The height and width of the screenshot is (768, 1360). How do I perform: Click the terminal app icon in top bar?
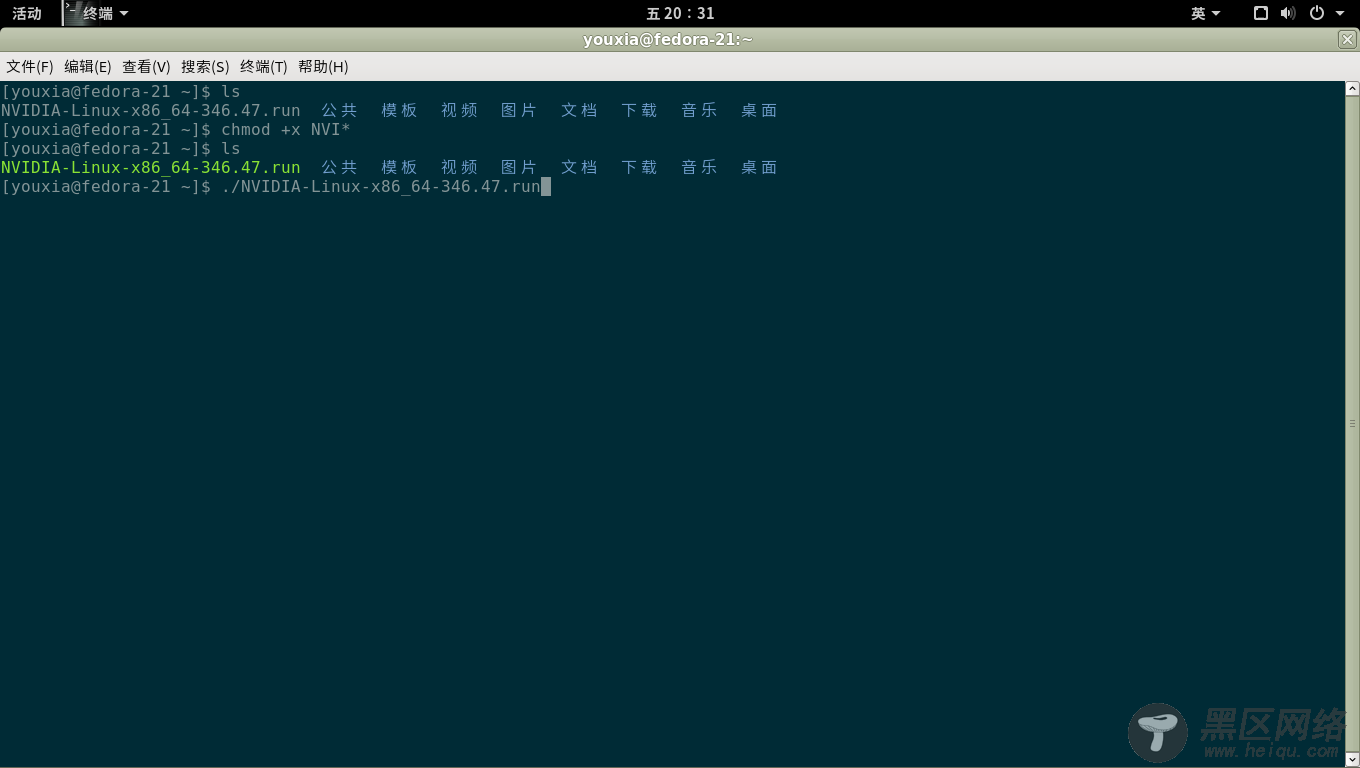point(73,13)
